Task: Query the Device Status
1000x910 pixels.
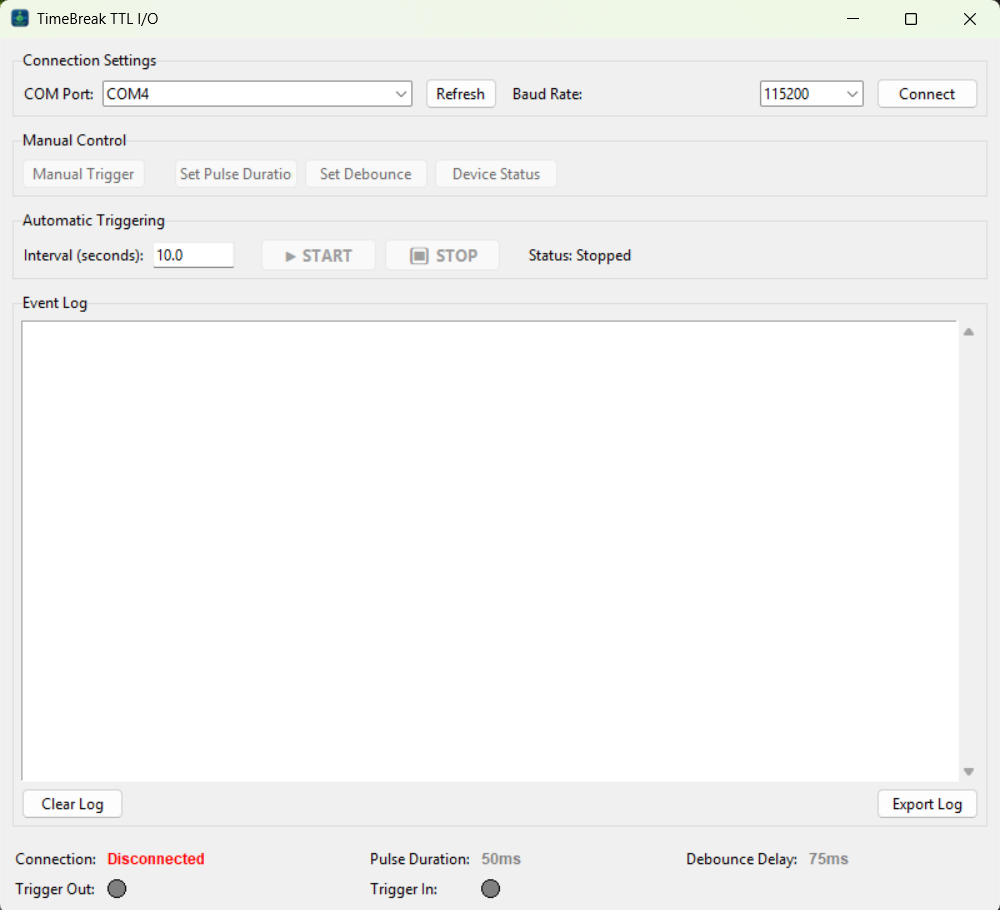Action: pyautogui.click(x=496, y=174)
